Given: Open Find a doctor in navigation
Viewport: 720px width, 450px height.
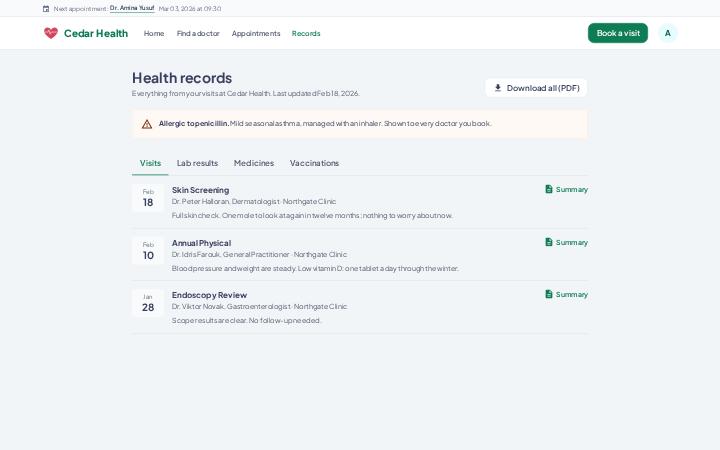Looking at the screenshot, I should (x=198, y=34).
